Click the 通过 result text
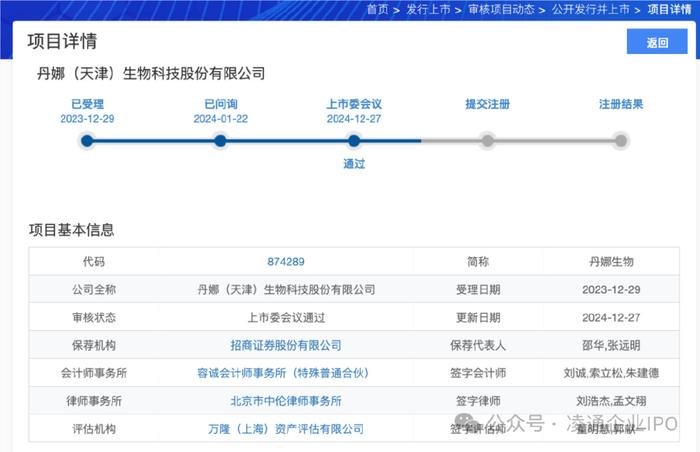Viewport: 700px width, 452px height. coord(354,164)
